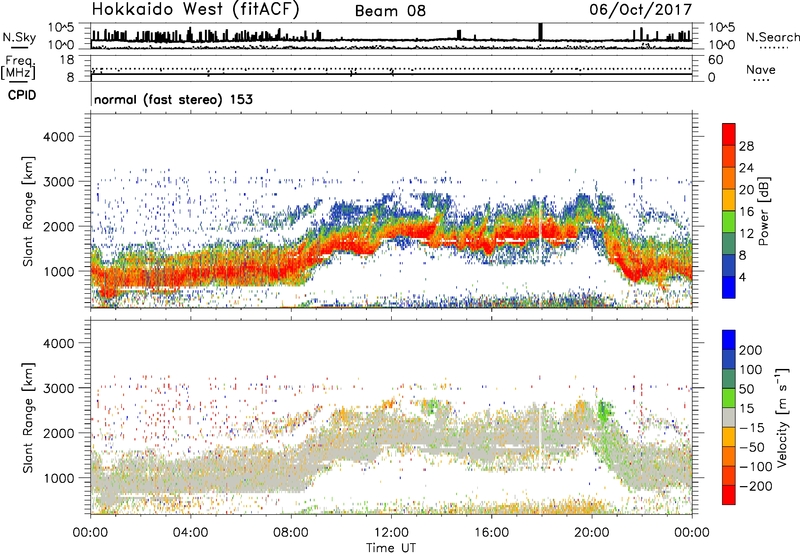Click the "N.Sky" legend label
The height and width of the screenshot is (554, 800).
click(19, 37)
